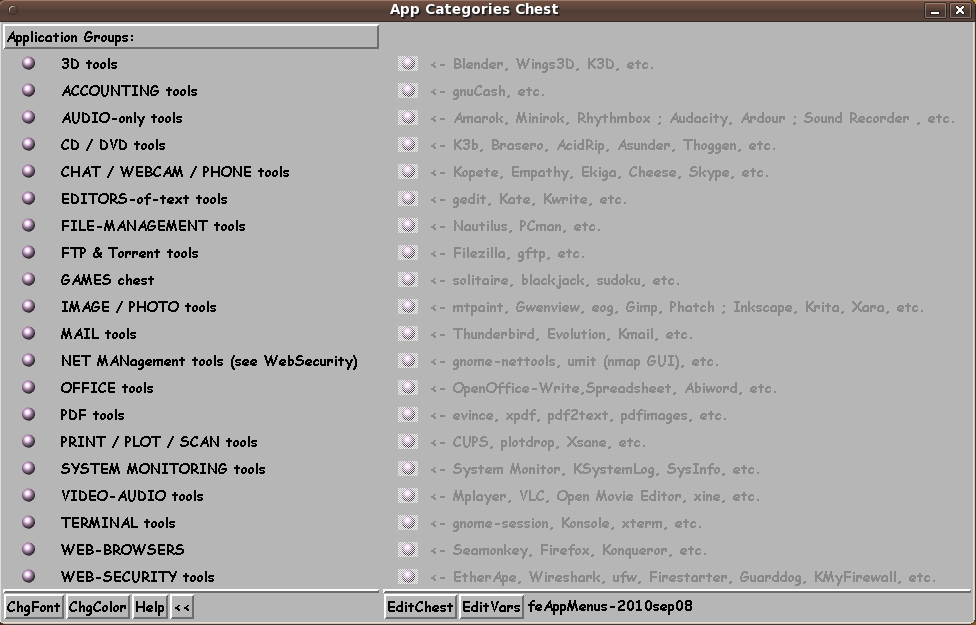Collapse the examples panel with << button
The image size is (976, 625).
pos(182,607)
